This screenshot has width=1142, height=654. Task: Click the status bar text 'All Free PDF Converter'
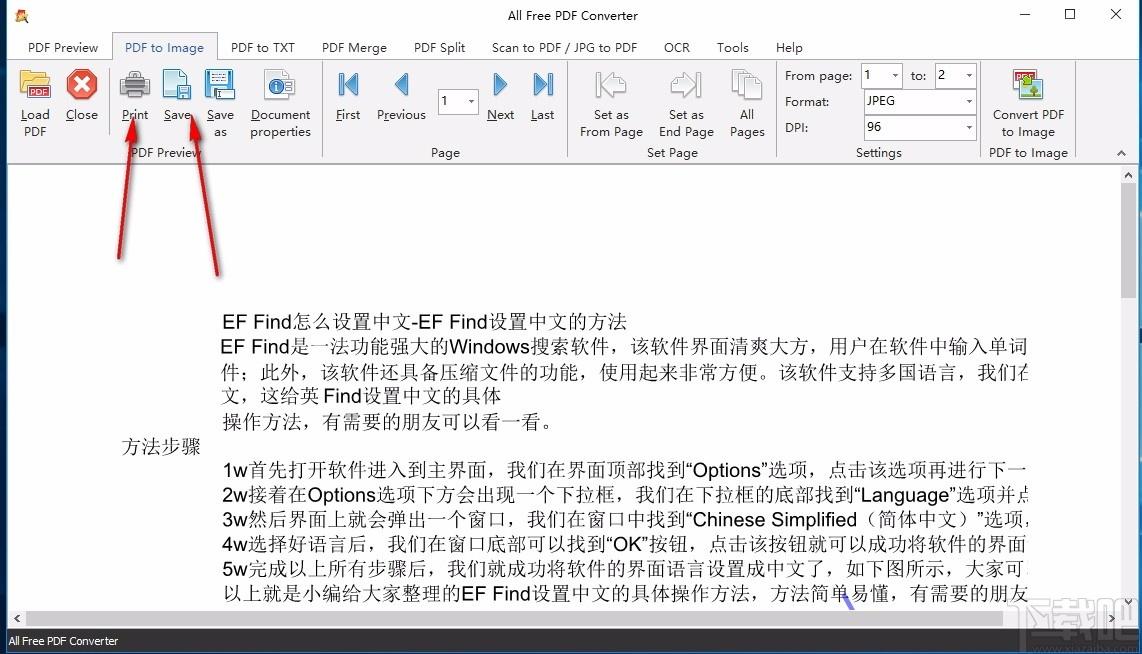[x=63, y=641]
